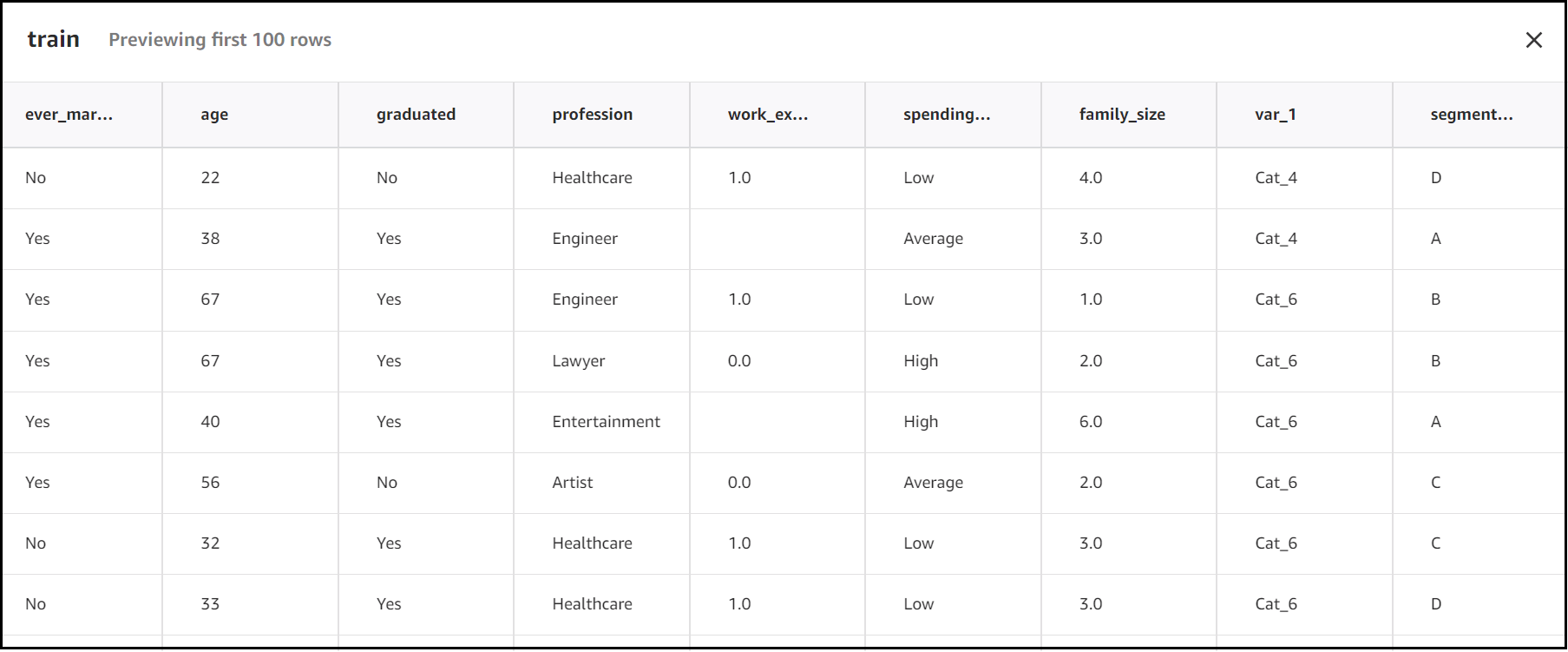The image size is (1568, 652).
Task: Select the family_size cell showing 4.0
Action: (x=1090, y=178)
